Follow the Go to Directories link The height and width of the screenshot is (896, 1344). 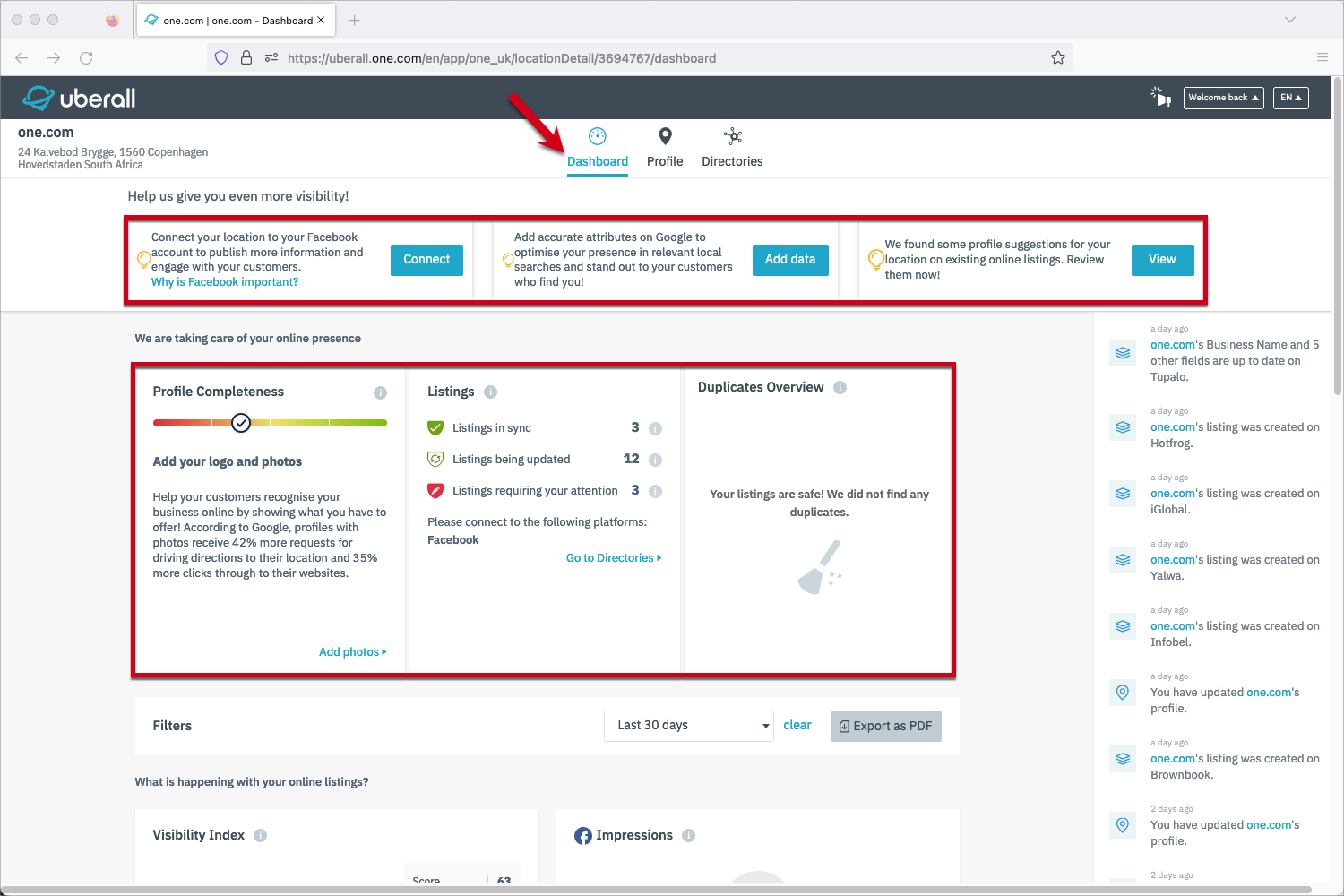[x=613, y=558]
